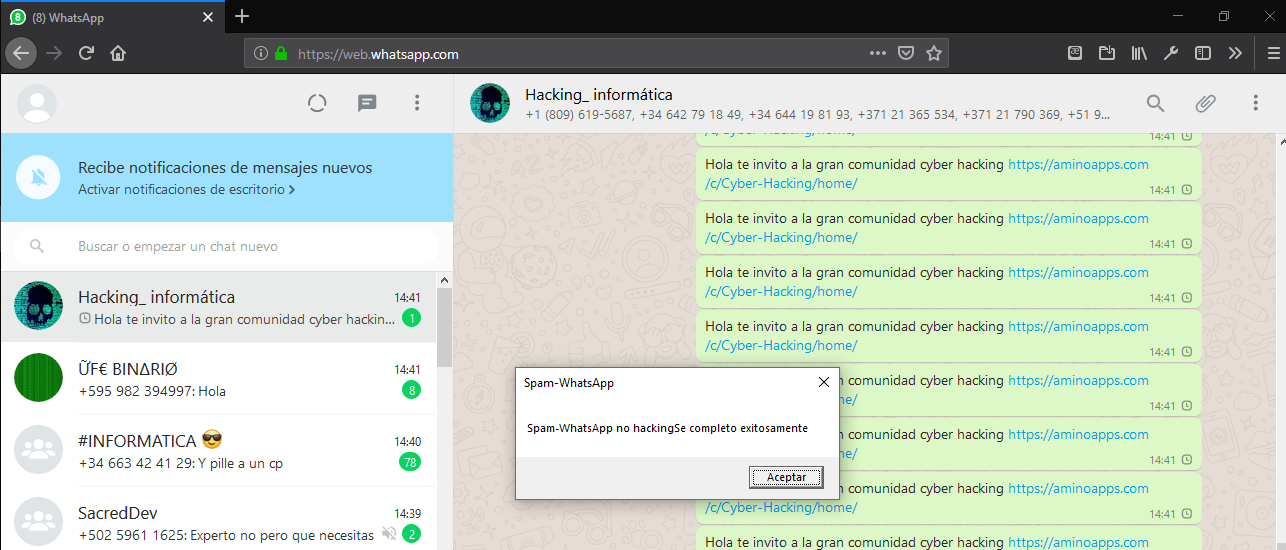Bookmark this page with star
The height and width of the screenshot is (550, 1286).
coord(934,54)
